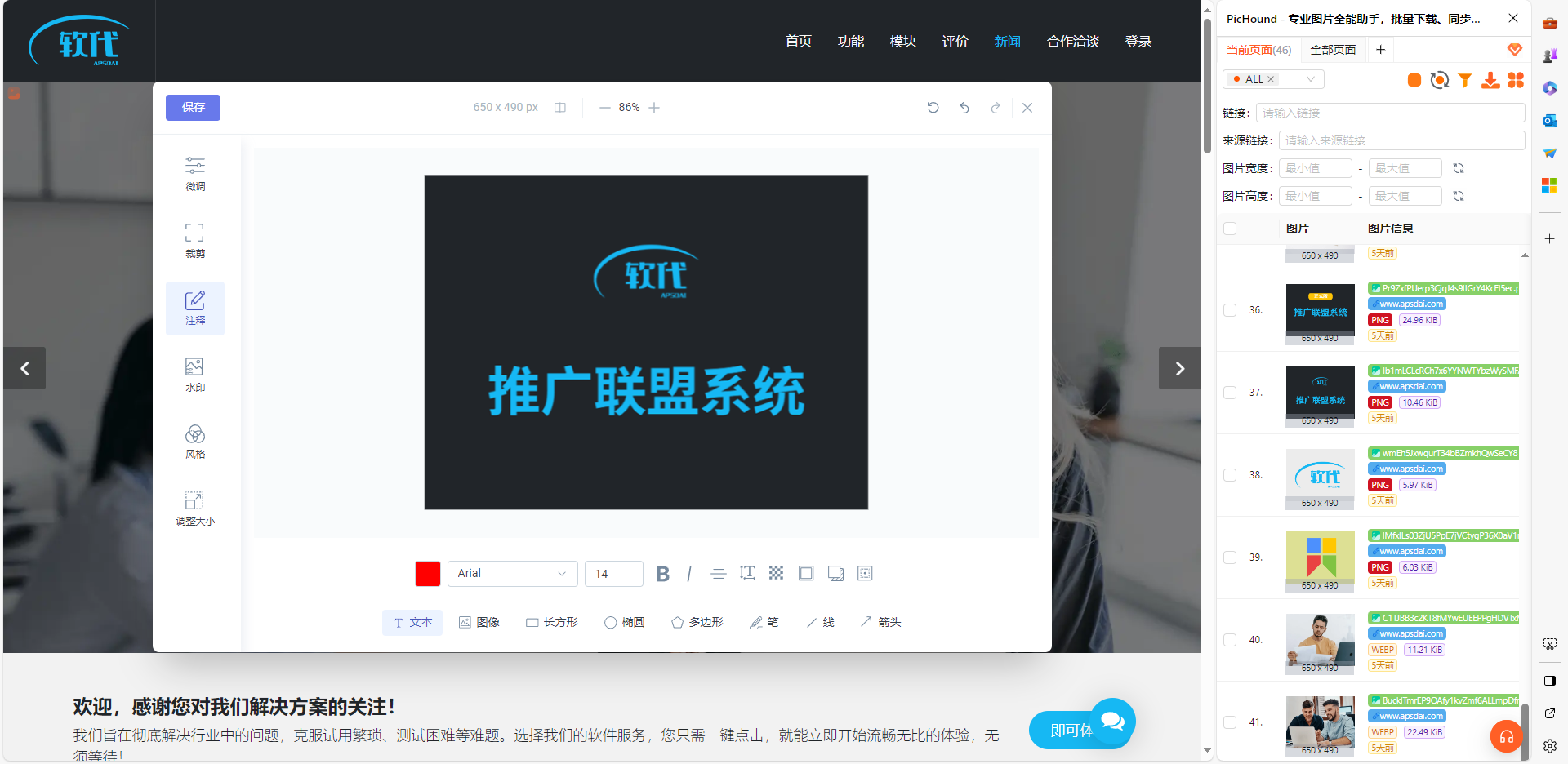
Task: Toggle bold text formatting
Action: tap(663, 574)
